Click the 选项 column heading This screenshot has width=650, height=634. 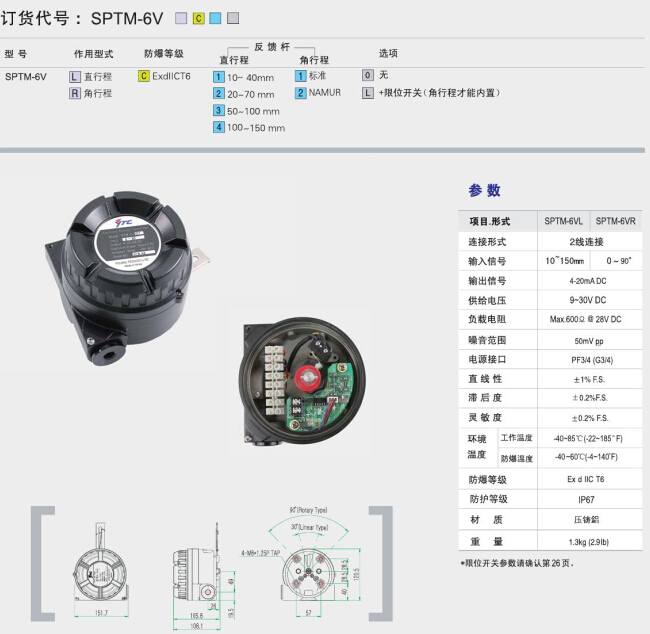click(x=388, y=53)
